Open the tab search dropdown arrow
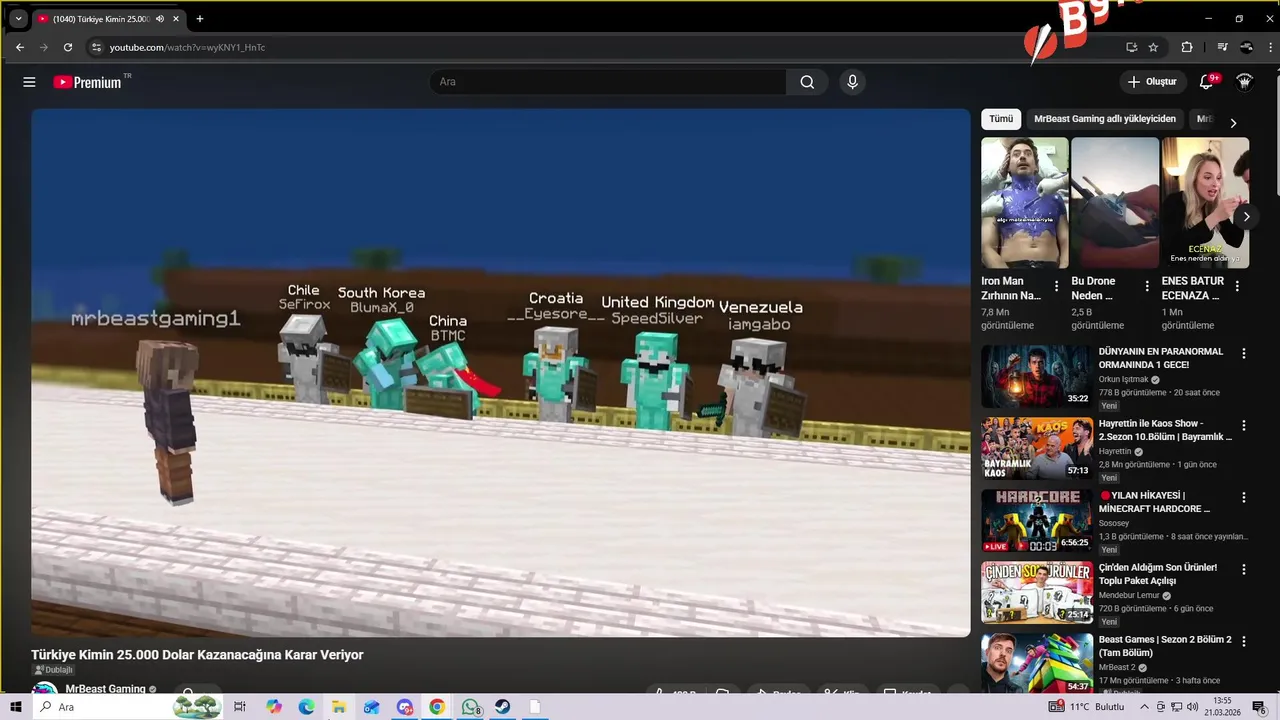This screenshot has height=720, width=1280. [x=18, y=19]
